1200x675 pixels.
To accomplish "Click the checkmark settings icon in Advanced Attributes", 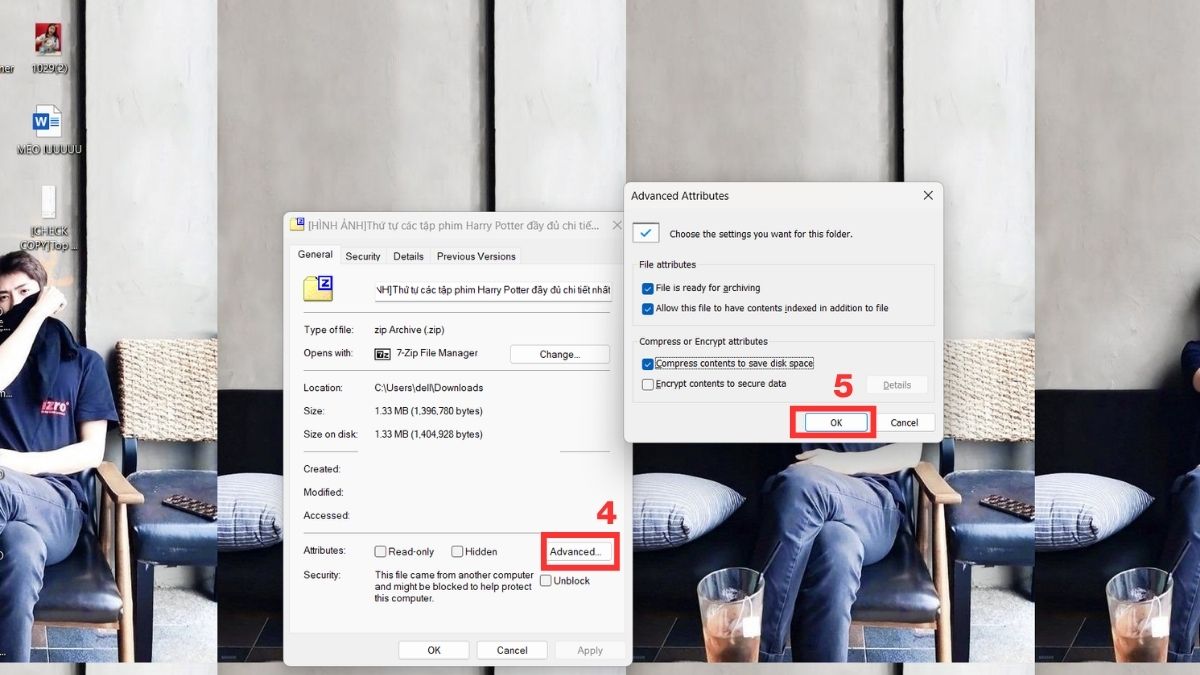I will coord(646,233).
